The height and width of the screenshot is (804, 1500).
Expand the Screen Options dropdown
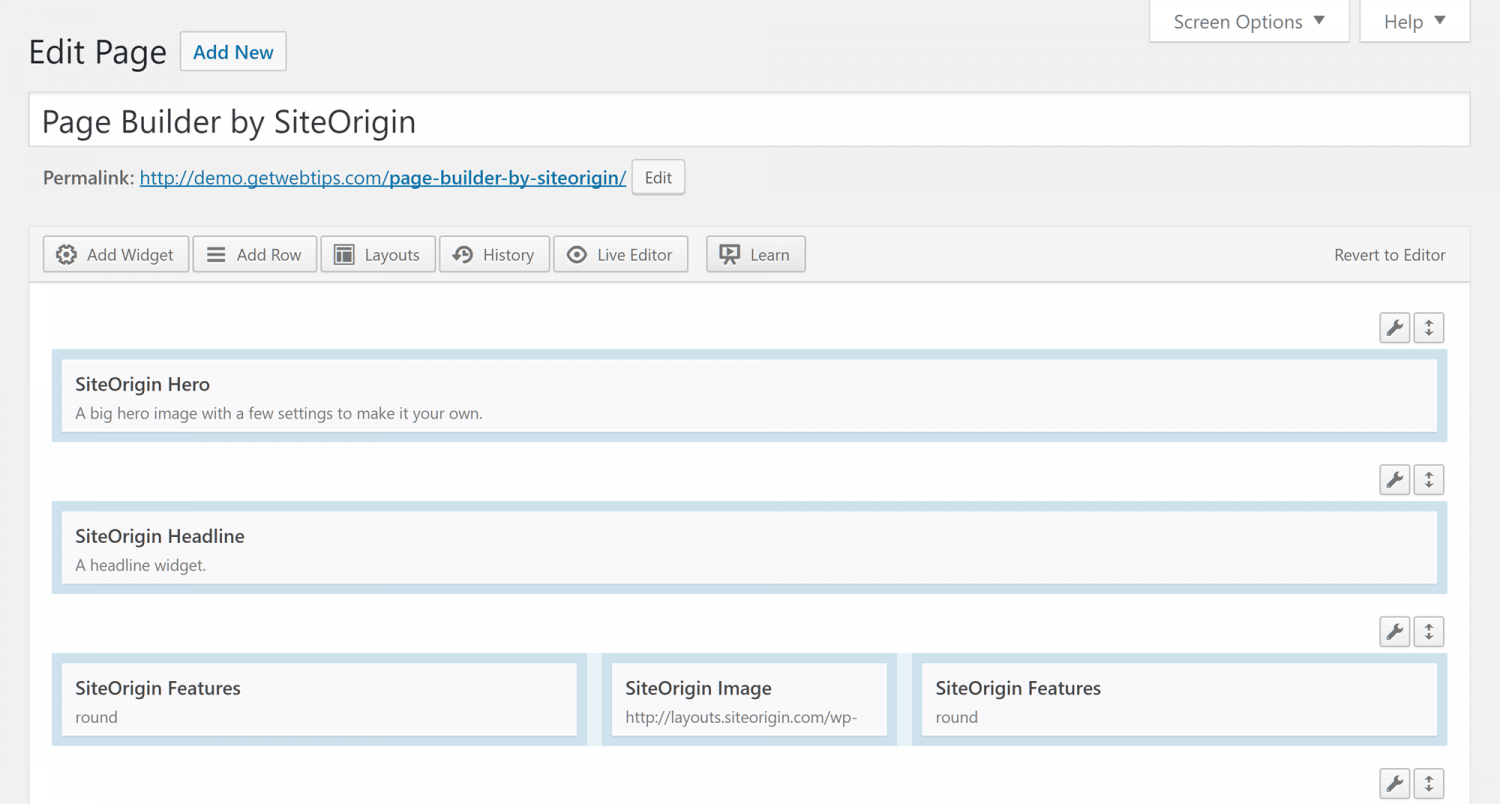pos(1249,21)
